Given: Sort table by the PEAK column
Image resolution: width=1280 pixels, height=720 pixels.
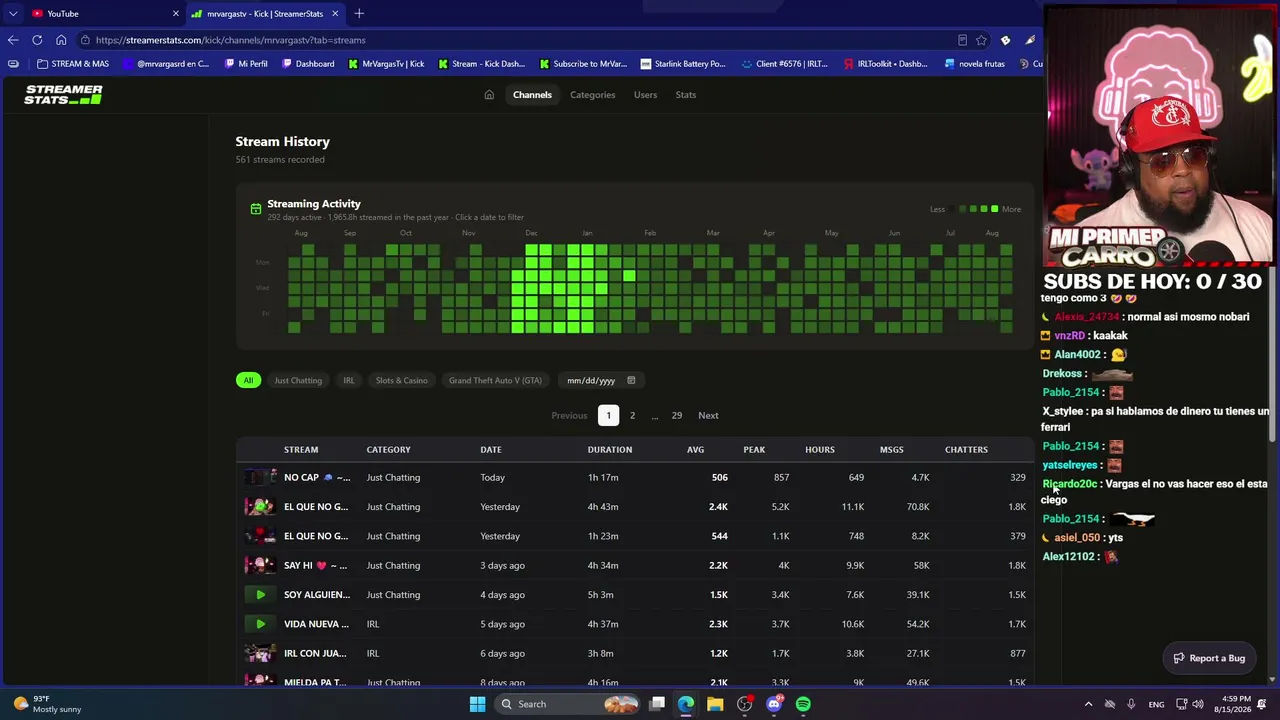Looking at the screenshot, I should [x=754, y=450].
